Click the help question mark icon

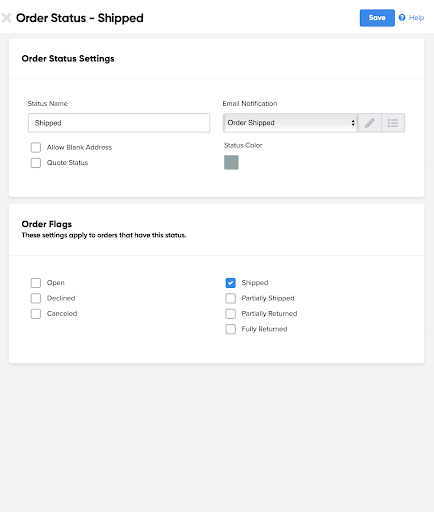click(x=402, y=17)
